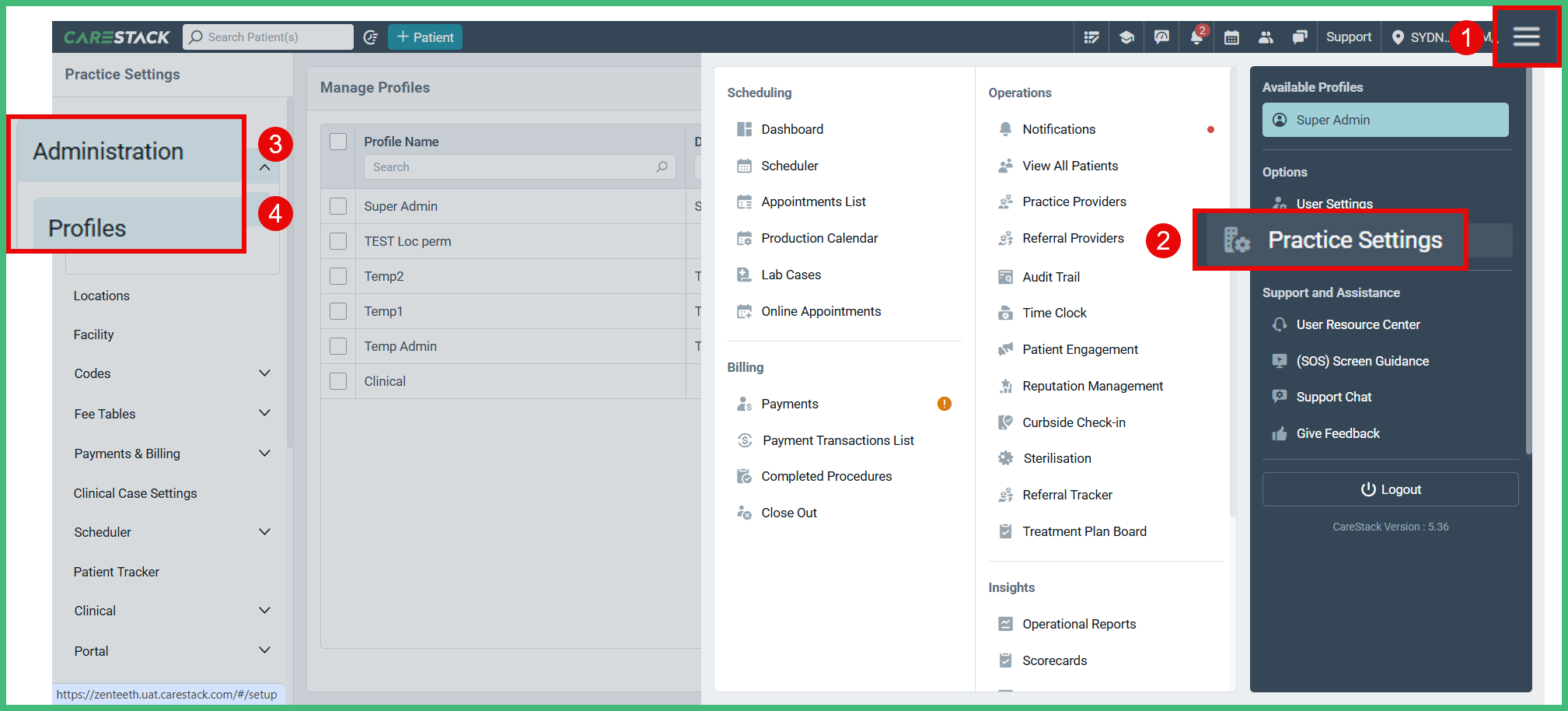The image size is (1568, 711).
Task: Open (SOS) Screen Guidance option
Action: click(1362, 361)
